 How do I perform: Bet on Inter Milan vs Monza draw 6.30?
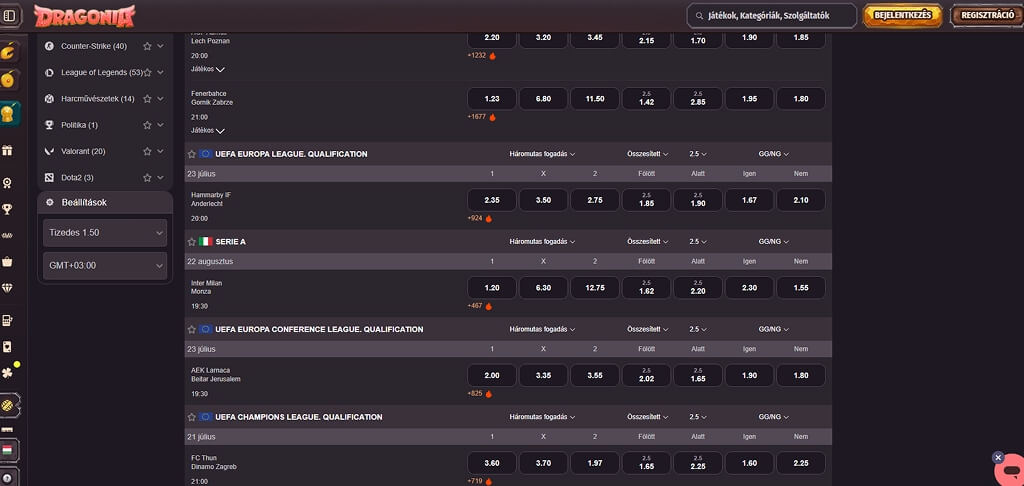click(x=543, y=287)
